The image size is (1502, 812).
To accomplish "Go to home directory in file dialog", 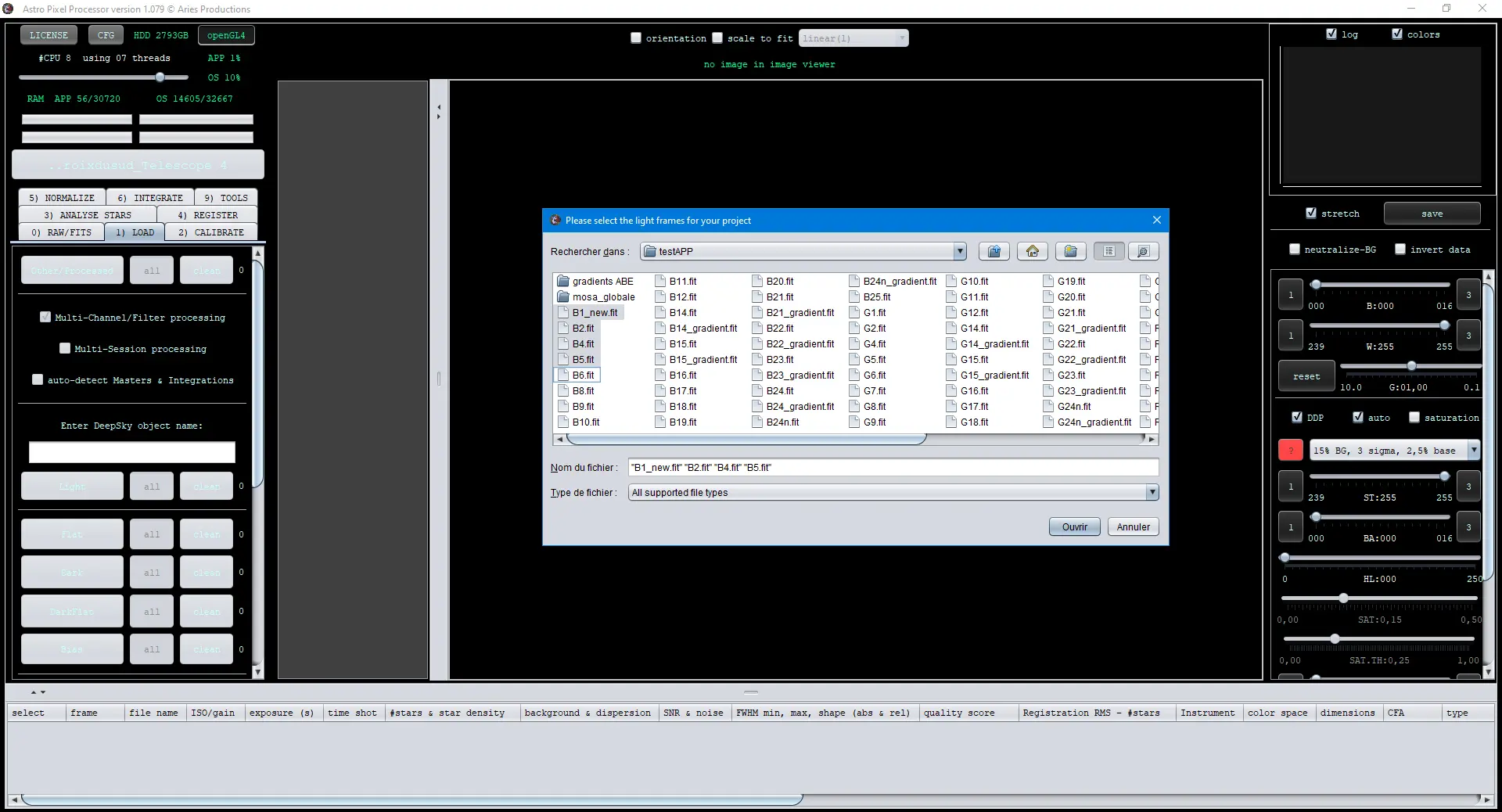I will click(x=1033, y=251).
